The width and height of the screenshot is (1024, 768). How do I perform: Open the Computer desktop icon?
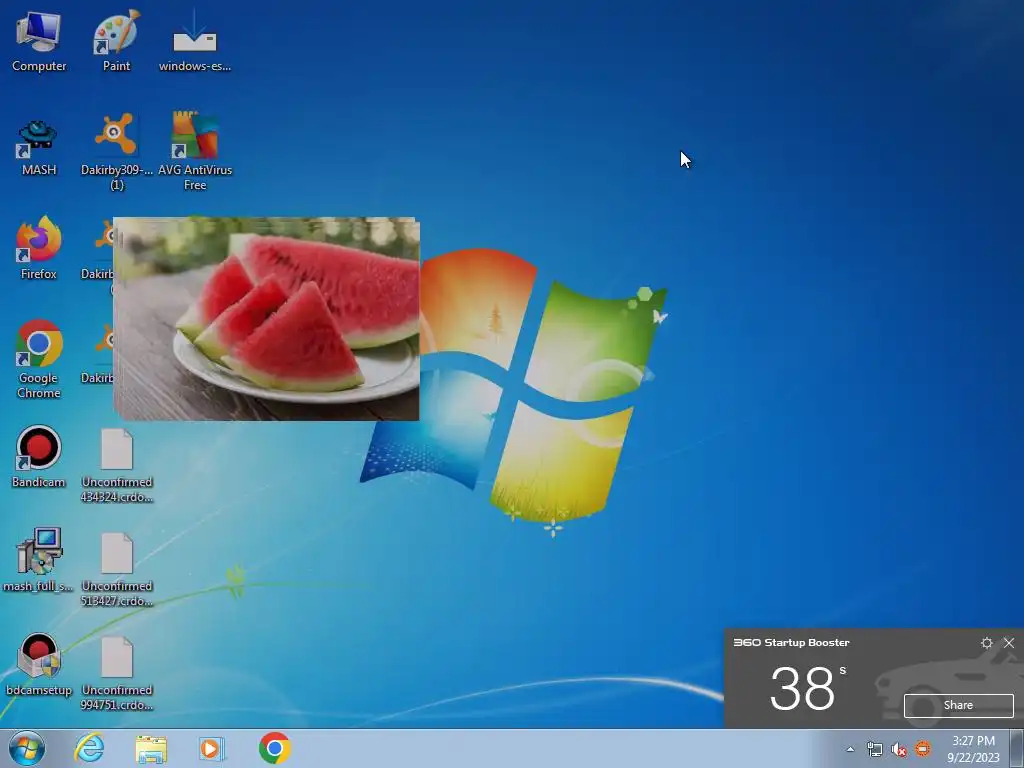39,42
